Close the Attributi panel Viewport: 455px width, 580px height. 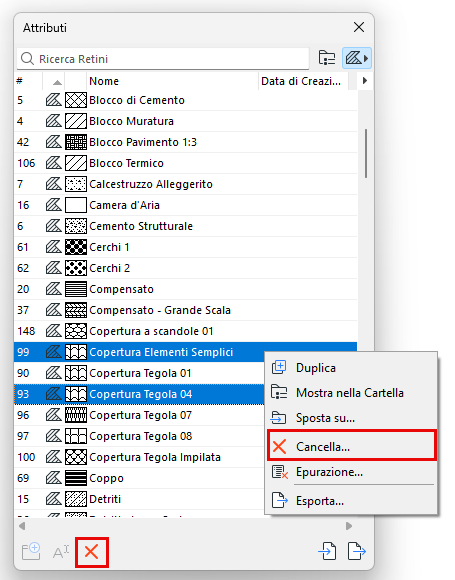tap(359, 27)
